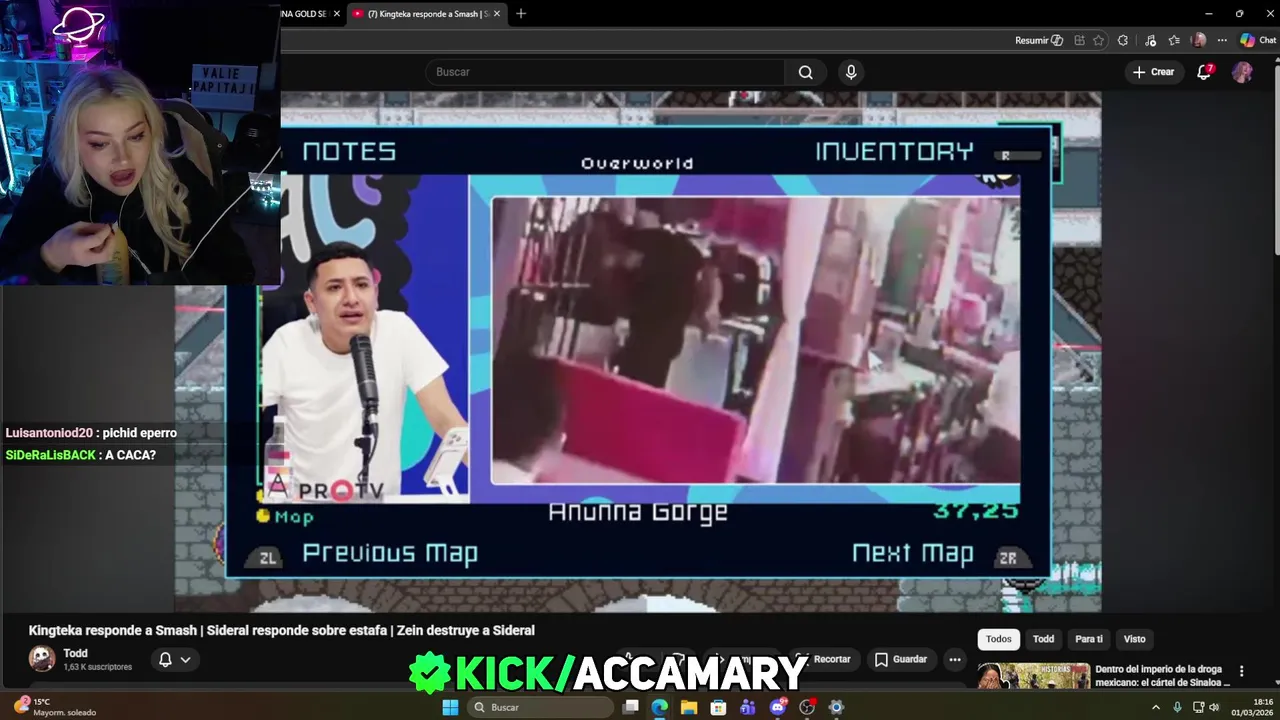Expand subscription notification bell dropdown
The image size is (1280, 720).
(175, 660)
